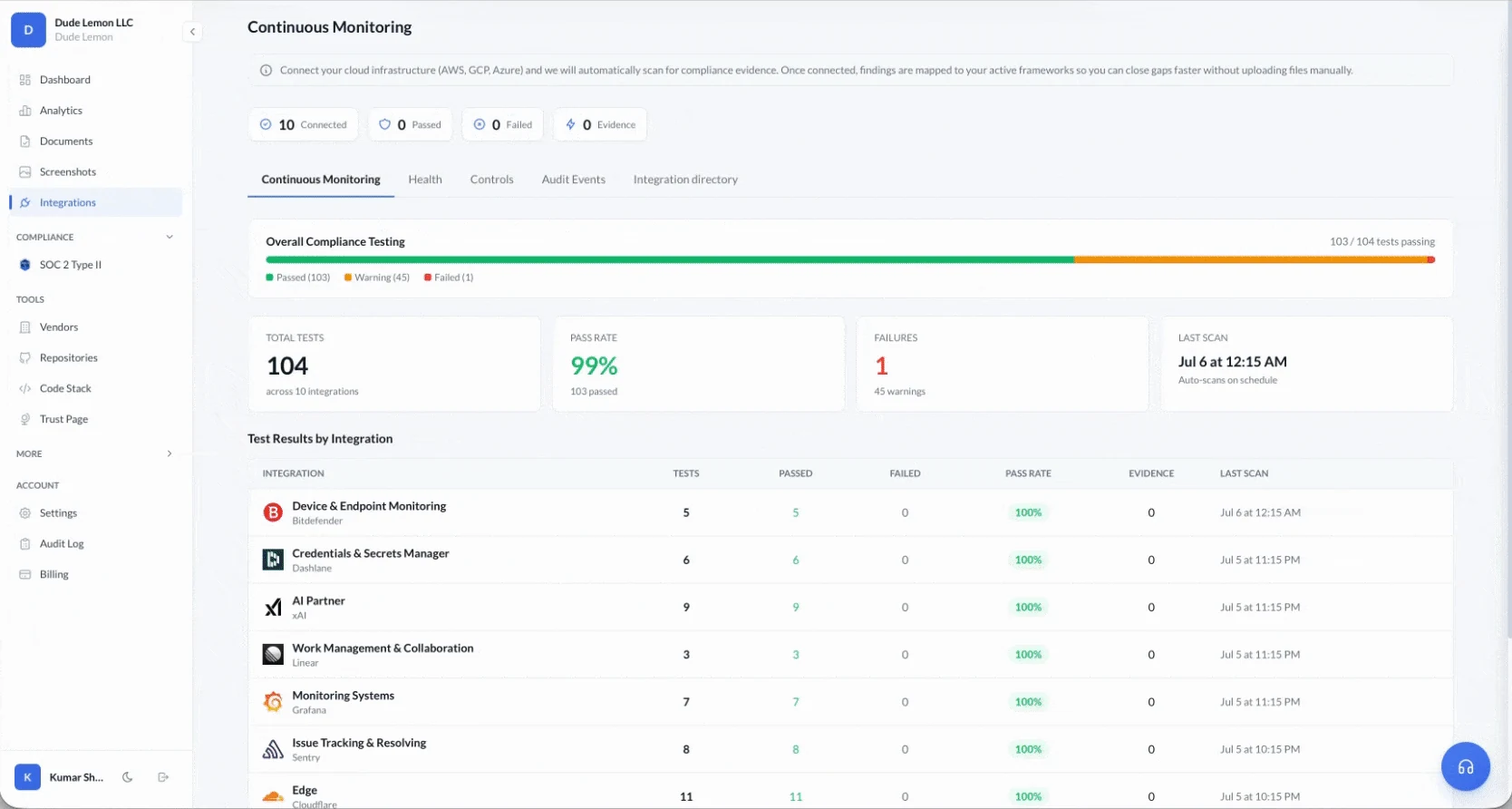Open SOC 2 Type II framework
Viewport: 1512px width, 809px height.
96,265
